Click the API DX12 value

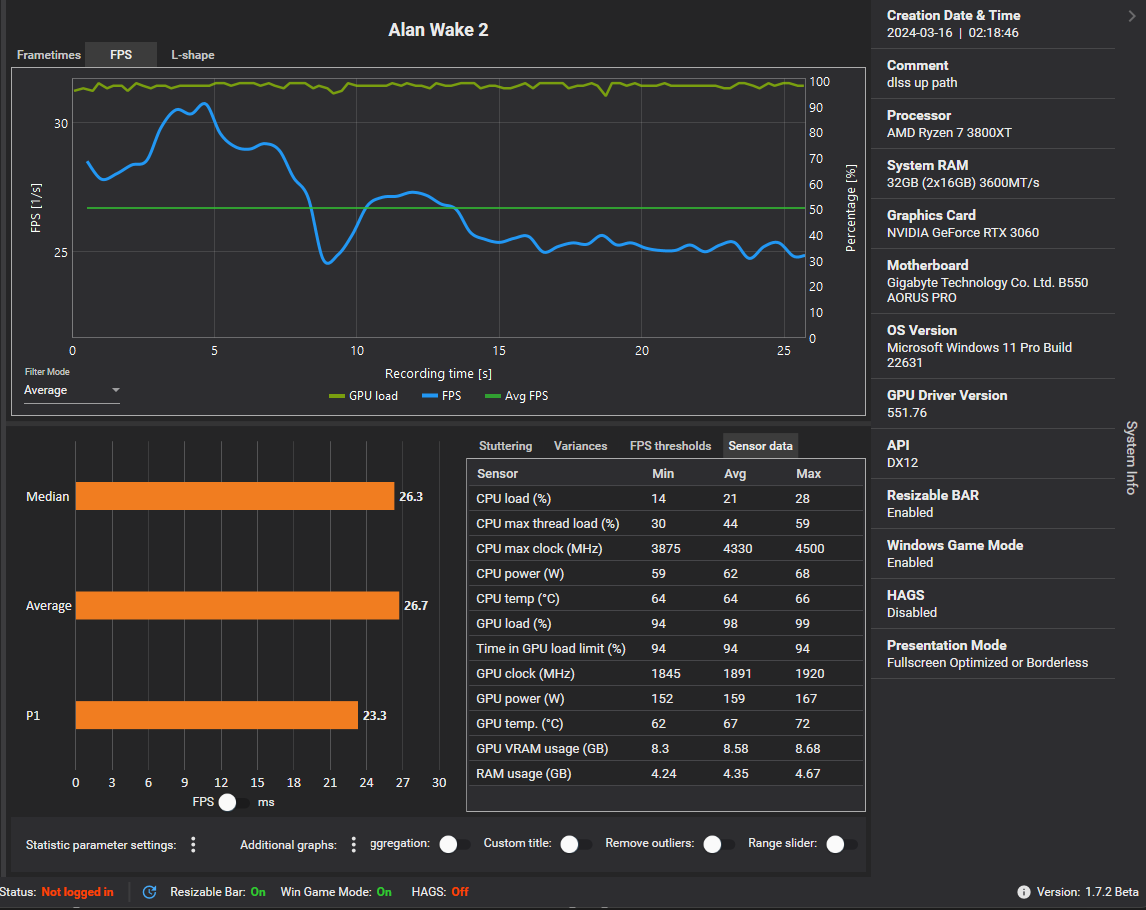(902, 463)
